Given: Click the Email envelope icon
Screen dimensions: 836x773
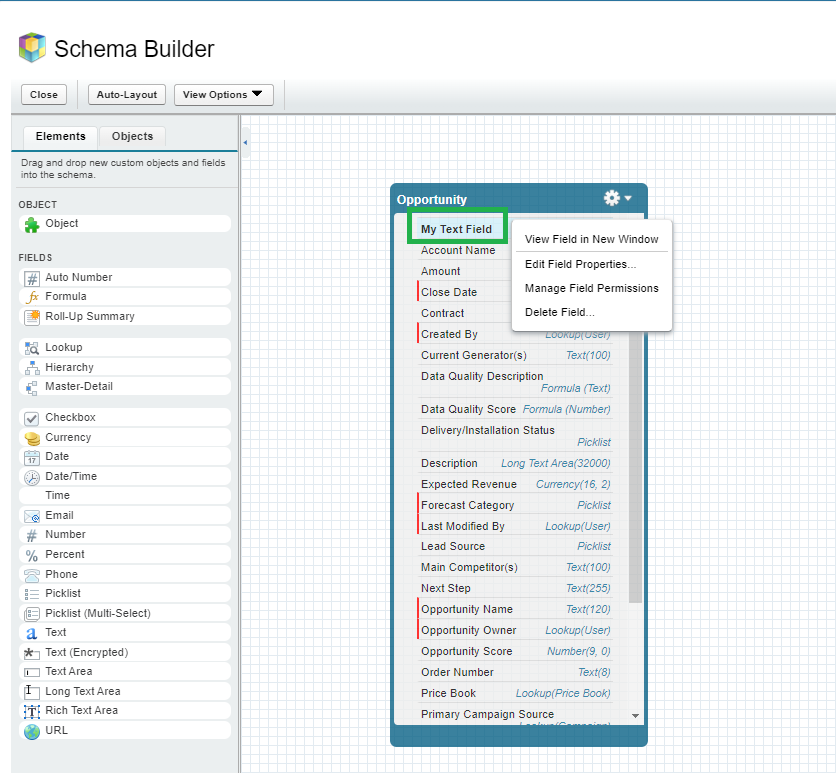Looking at the screenshot, I should point(32,516).
